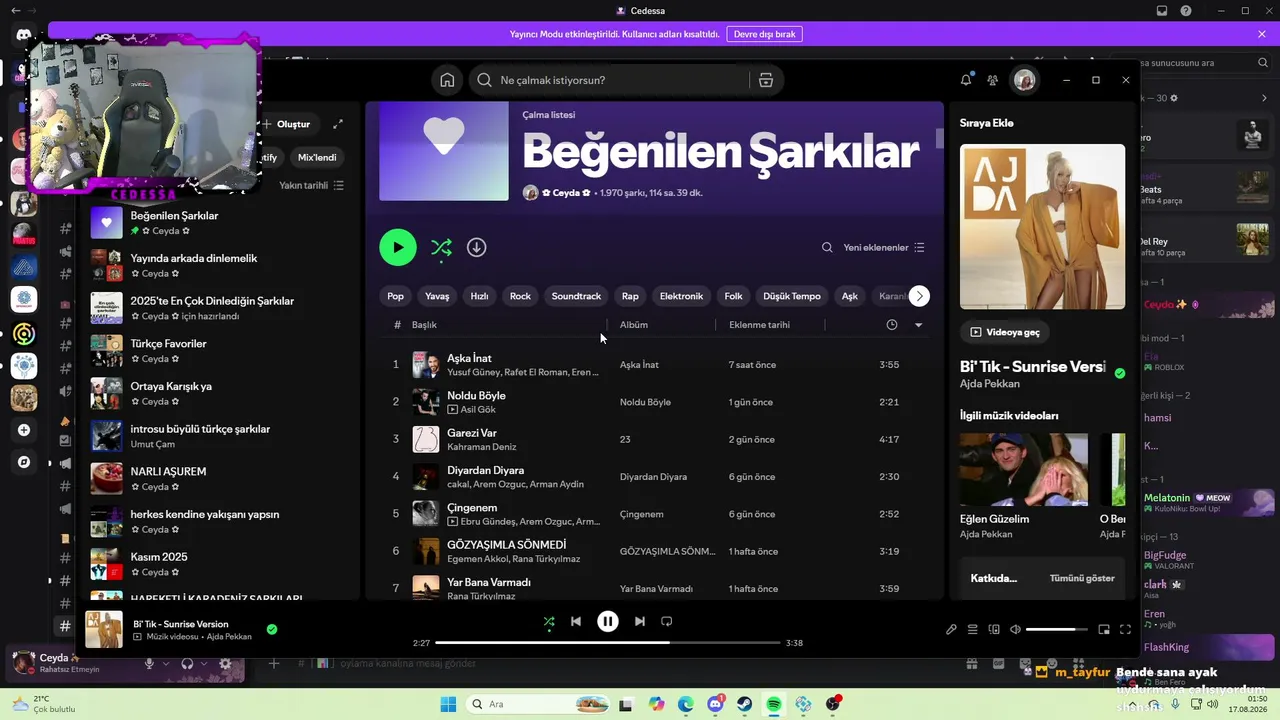Image resolution: width=1280 pixels, height=720 pixels.
Task: Toggle shuffle beside the green play button
Action: pos(441,247)
